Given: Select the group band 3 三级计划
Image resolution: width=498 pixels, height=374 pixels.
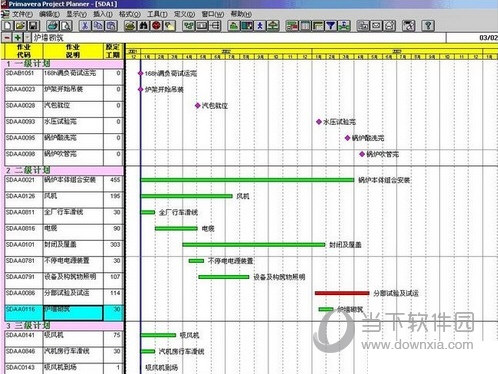Looking at the screenshot, I should tap(64, 325).
